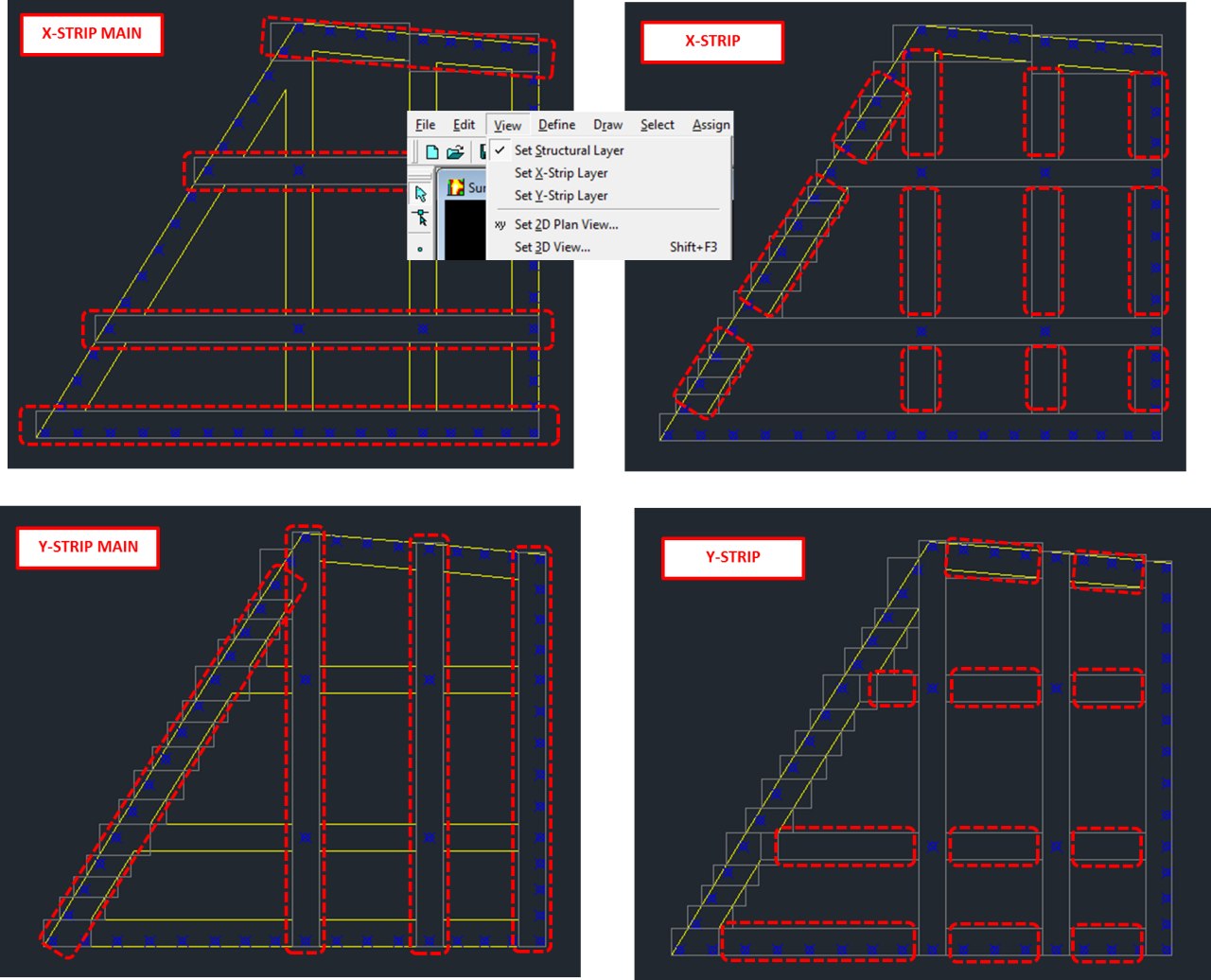Viewport: 1211px width, 980px height.
Task: Select the reshape object tool
Action: (x=421, y=219)
